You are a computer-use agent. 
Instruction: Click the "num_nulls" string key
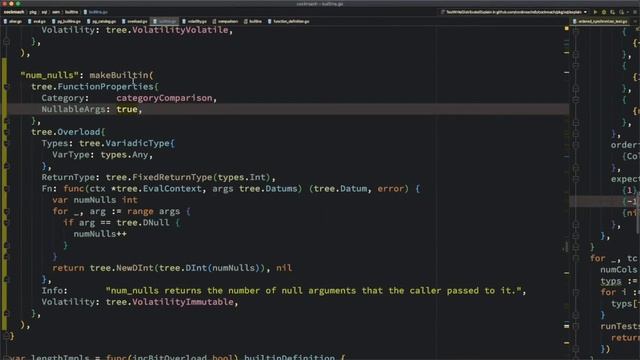point(49,76)
